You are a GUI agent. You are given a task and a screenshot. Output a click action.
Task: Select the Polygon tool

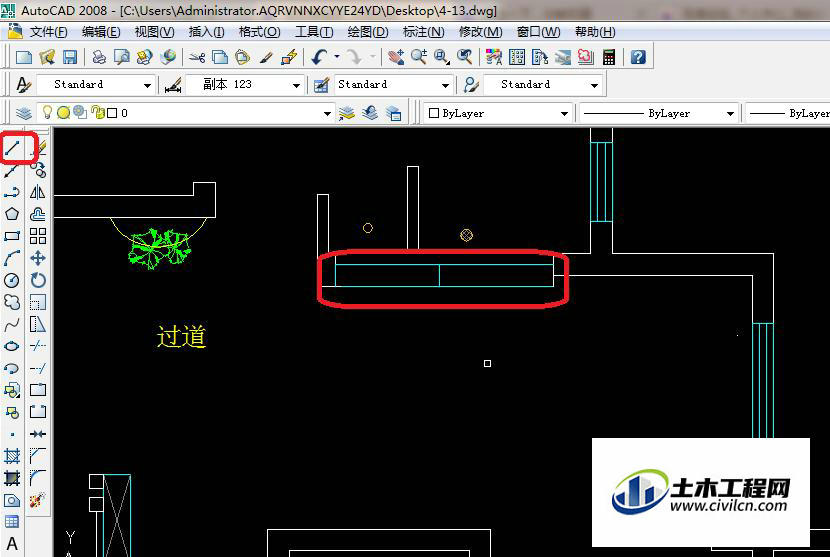point(12,214)
